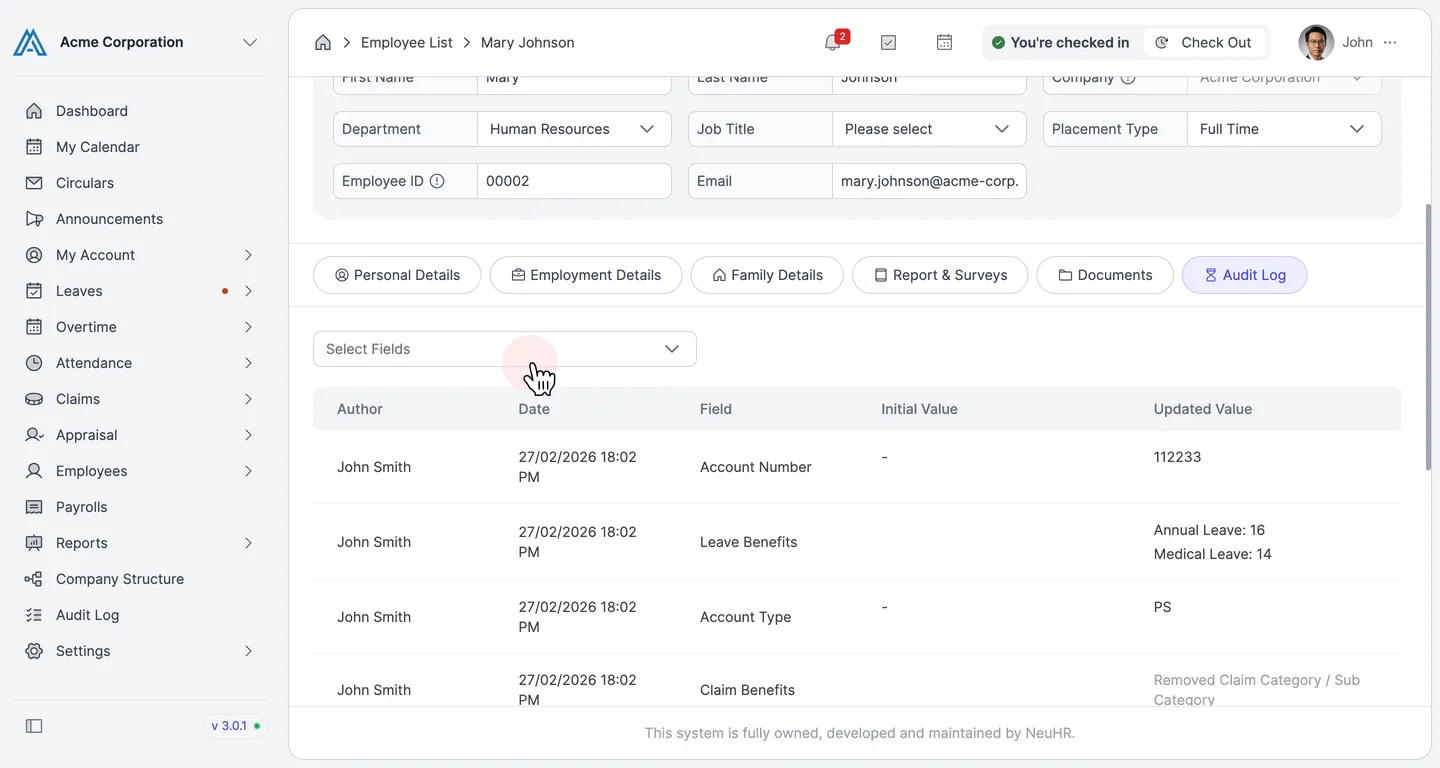Click the Claim Benefits field cell

click(747, 690)
